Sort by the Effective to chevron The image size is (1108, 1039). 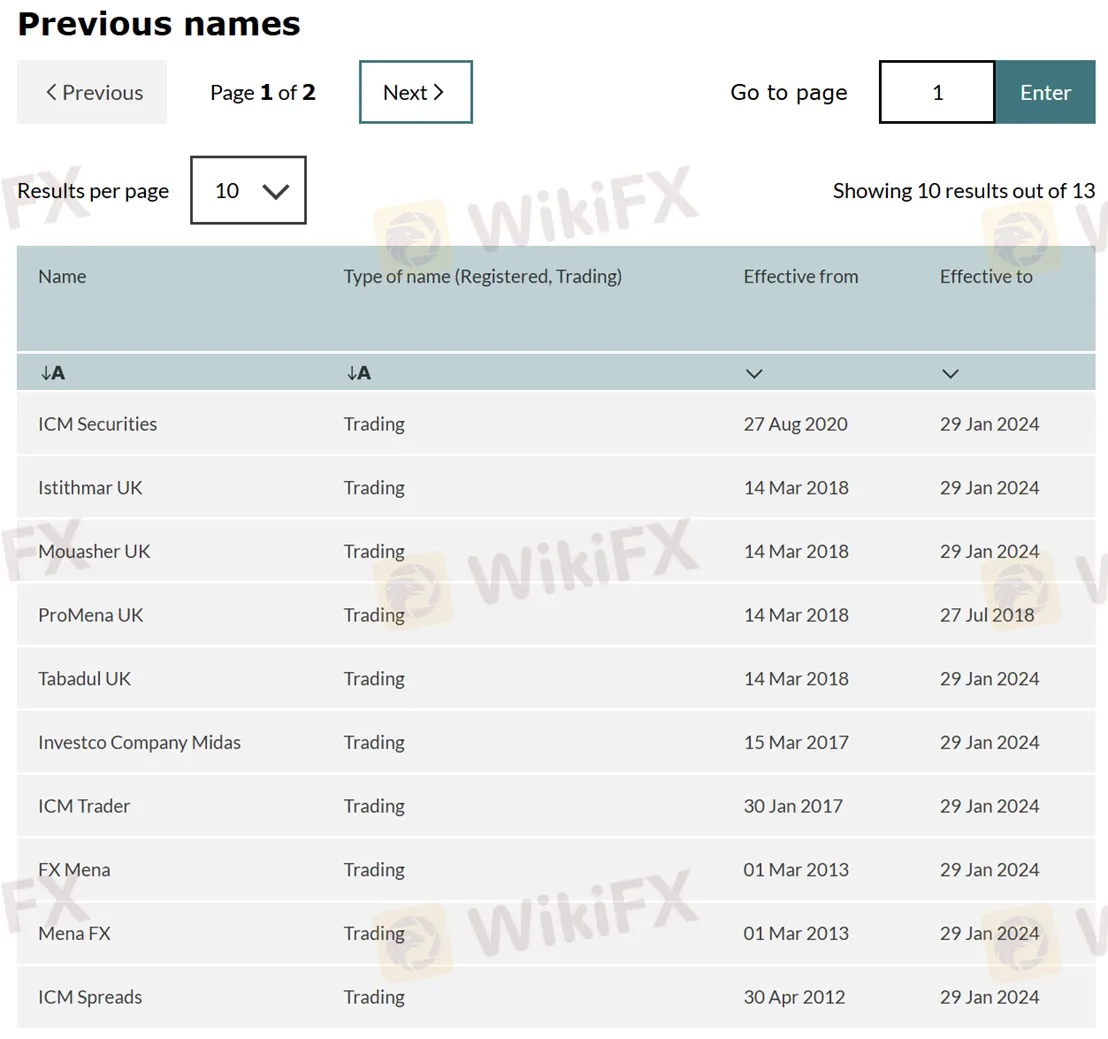[x=950, y=373]
